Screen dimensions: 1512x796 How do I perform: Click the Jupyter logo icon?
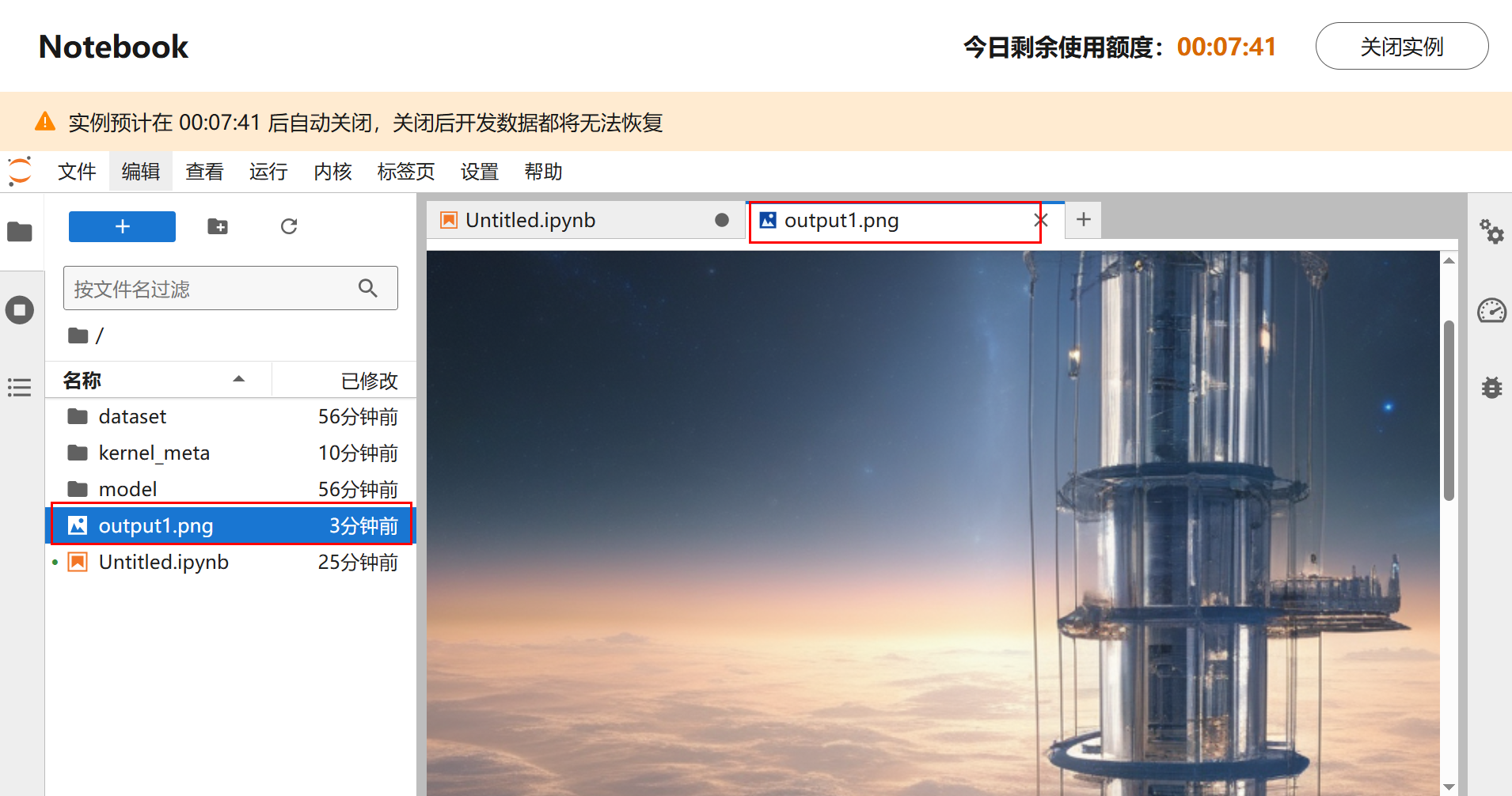(x=20, y=171)
